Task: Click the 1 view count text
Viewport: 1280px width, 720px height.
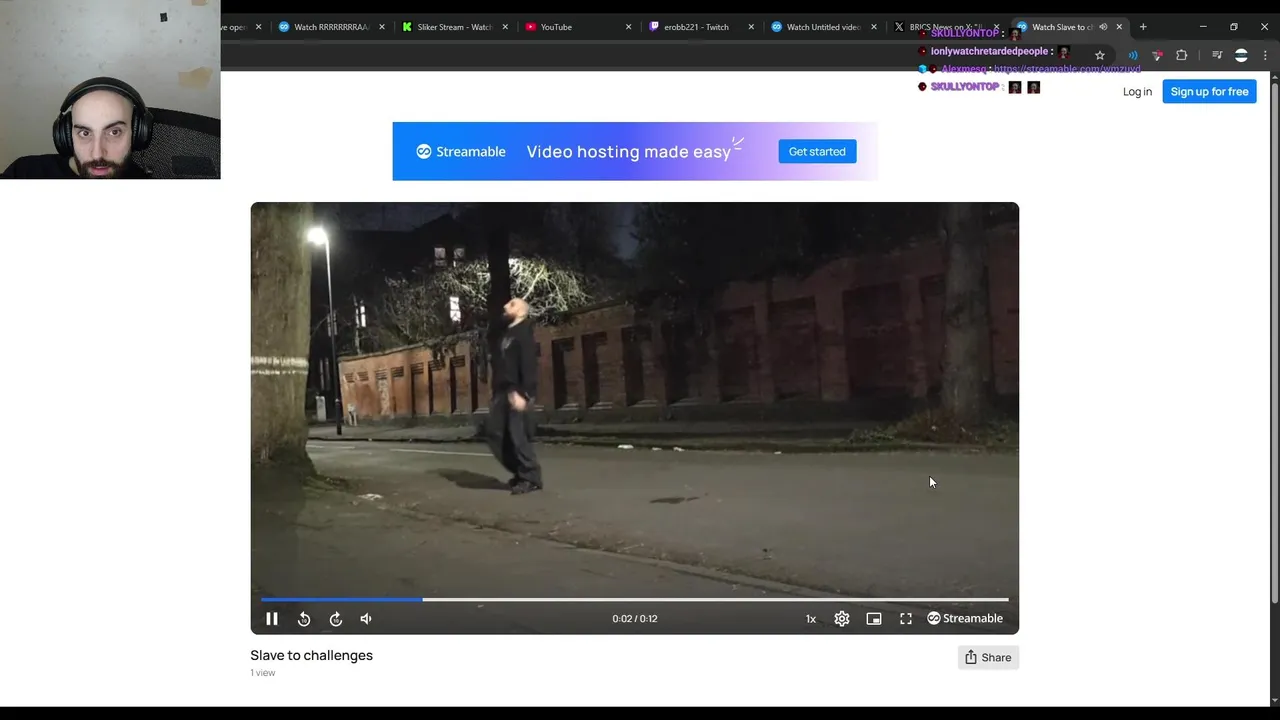Action: (x=262, y=673)
